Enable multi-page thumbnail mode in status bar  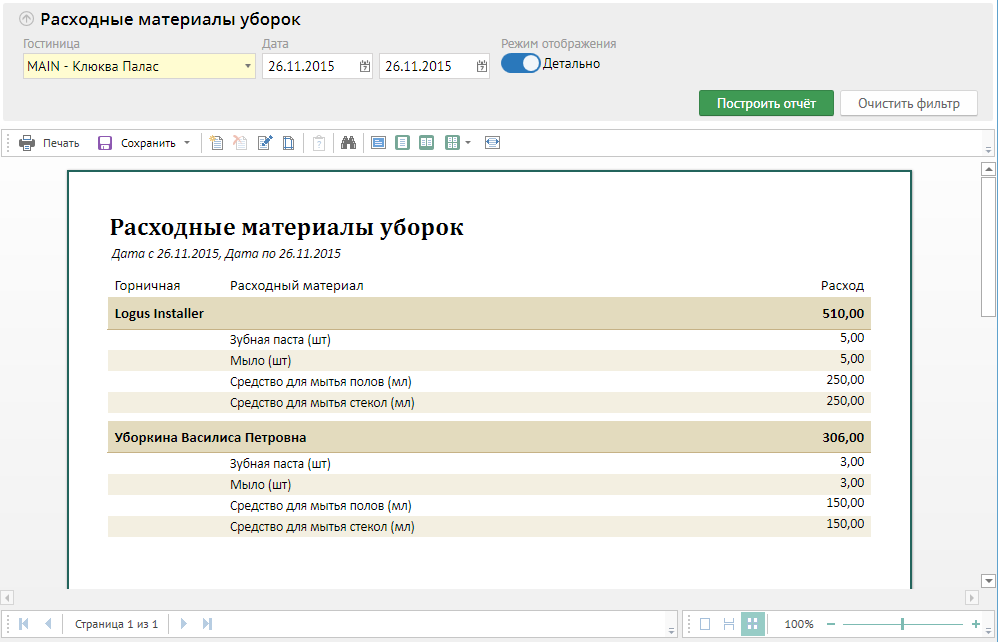coord(752,624)
